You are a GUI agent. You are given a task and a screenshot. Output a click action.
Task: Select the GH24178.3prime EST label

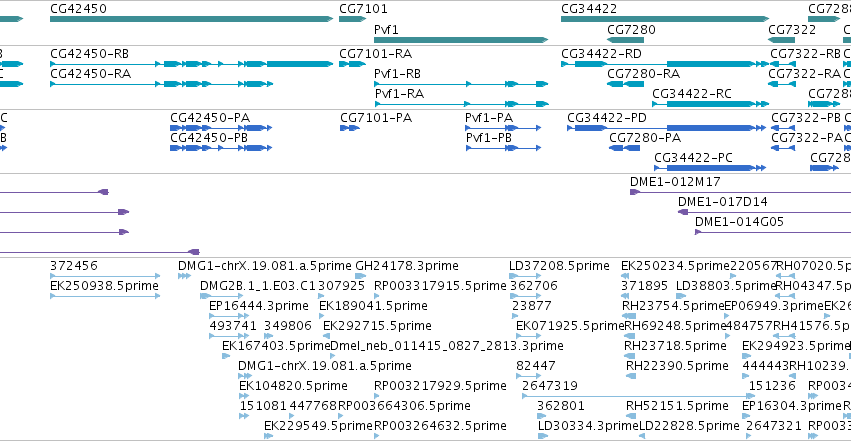point(407,266)
